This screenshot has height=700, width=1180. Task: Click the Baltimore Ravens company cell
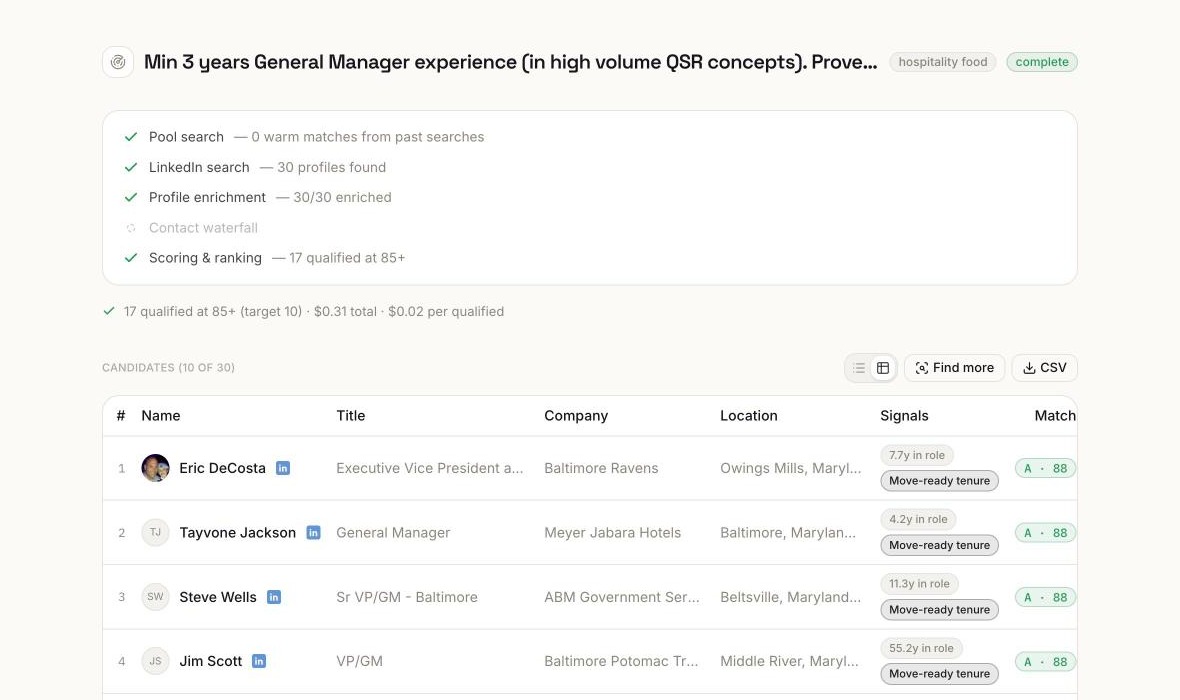[x=601, y=468]
